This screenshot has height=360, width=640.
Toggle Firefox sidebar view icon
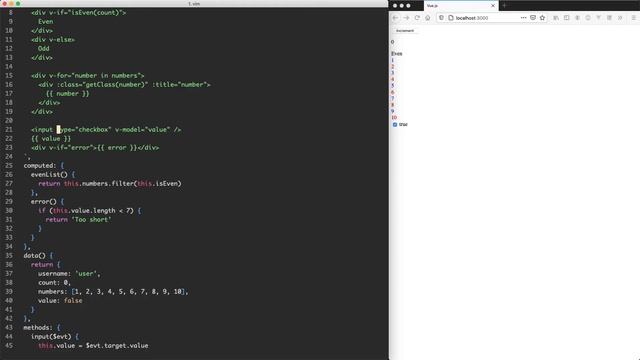567,18
